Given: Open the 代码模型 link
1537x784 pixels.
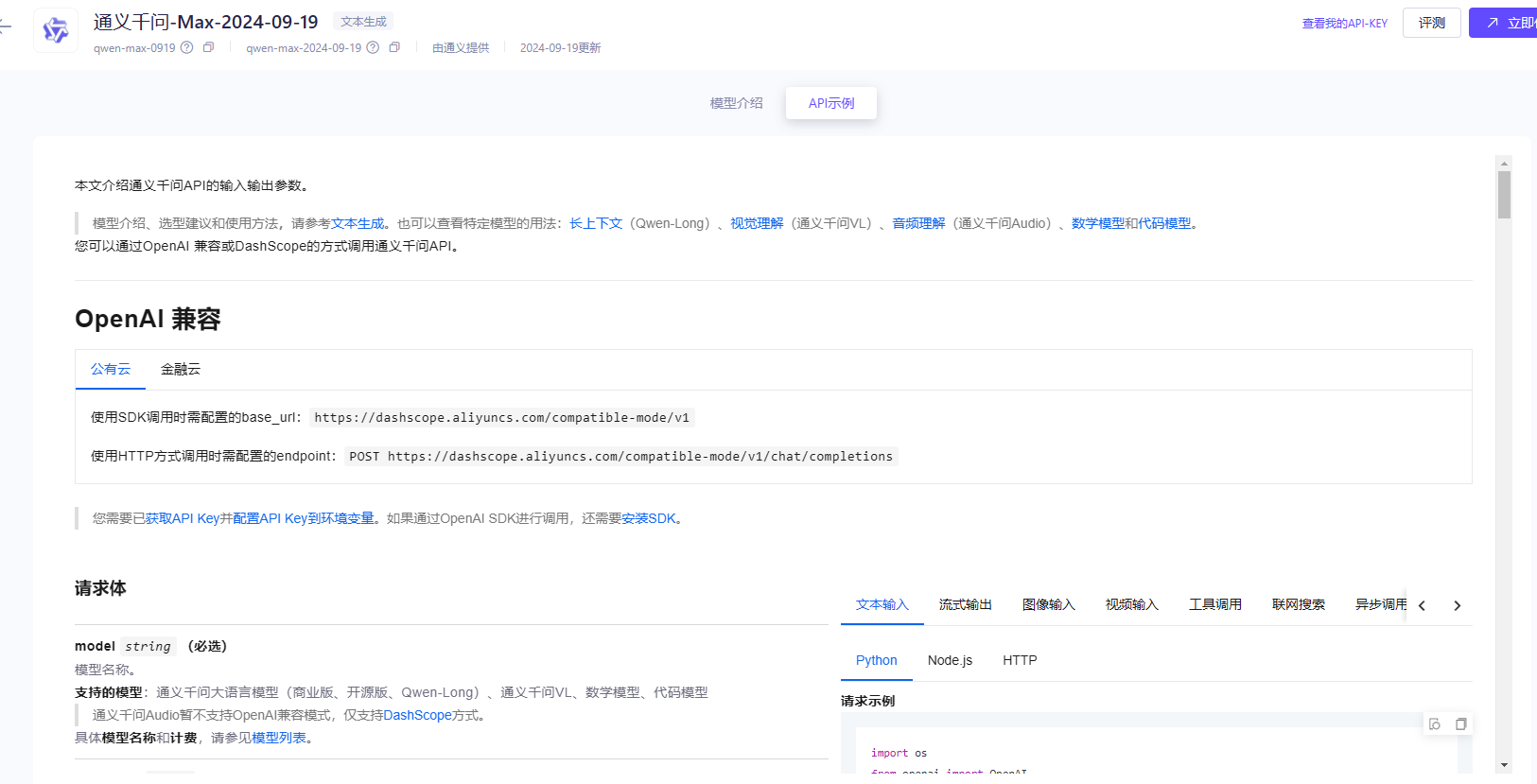Looking at the screenshot, I should [x=1164, y=224].
